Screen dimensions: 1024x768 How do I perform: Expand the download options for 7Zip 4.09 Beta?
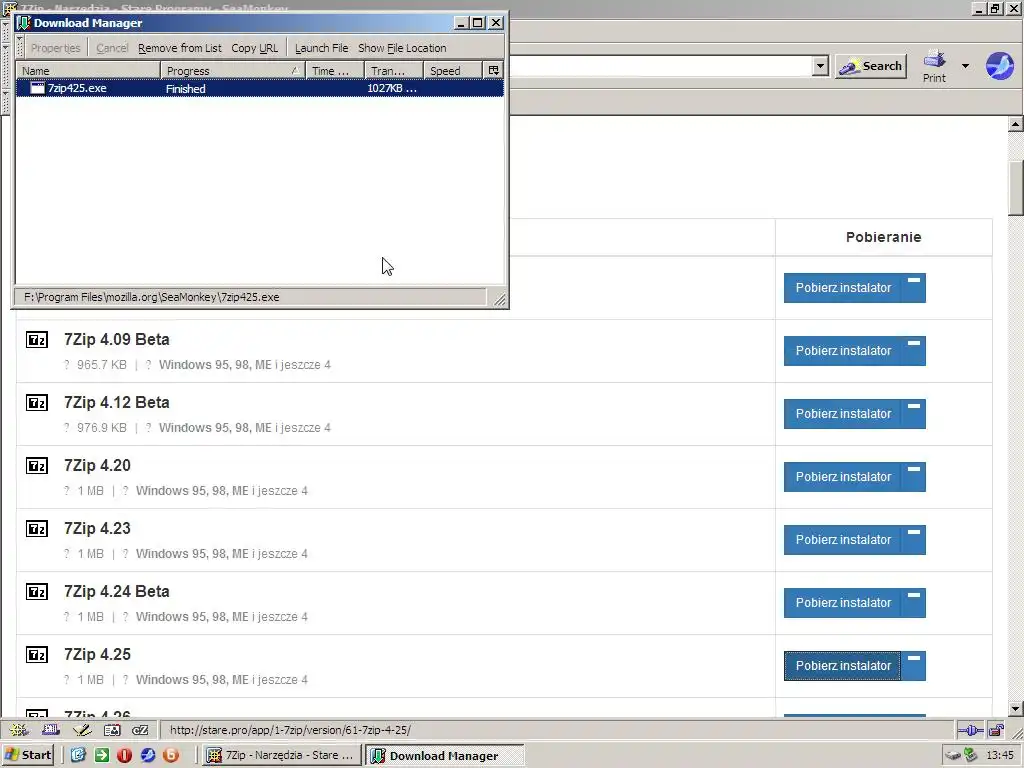pos(914,351)
